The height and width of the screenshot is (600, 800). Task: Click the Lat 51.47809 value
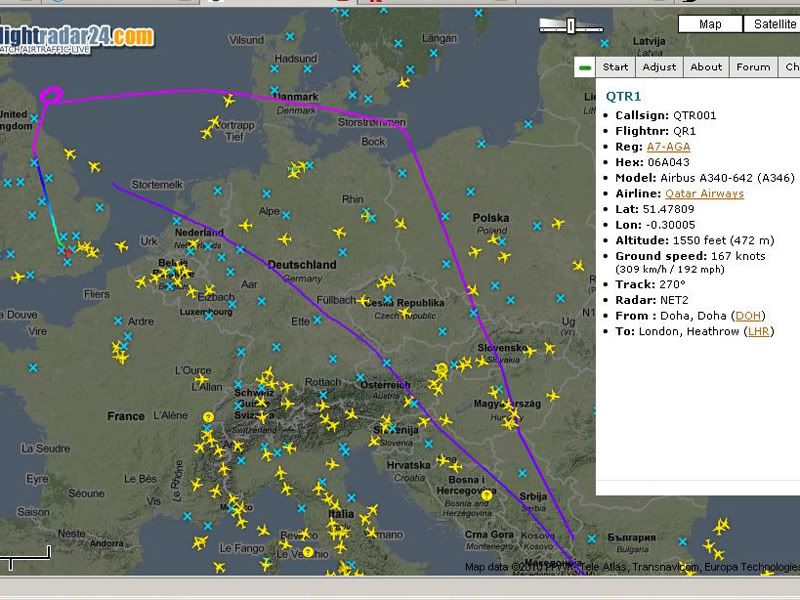click(x=668, y=209)
